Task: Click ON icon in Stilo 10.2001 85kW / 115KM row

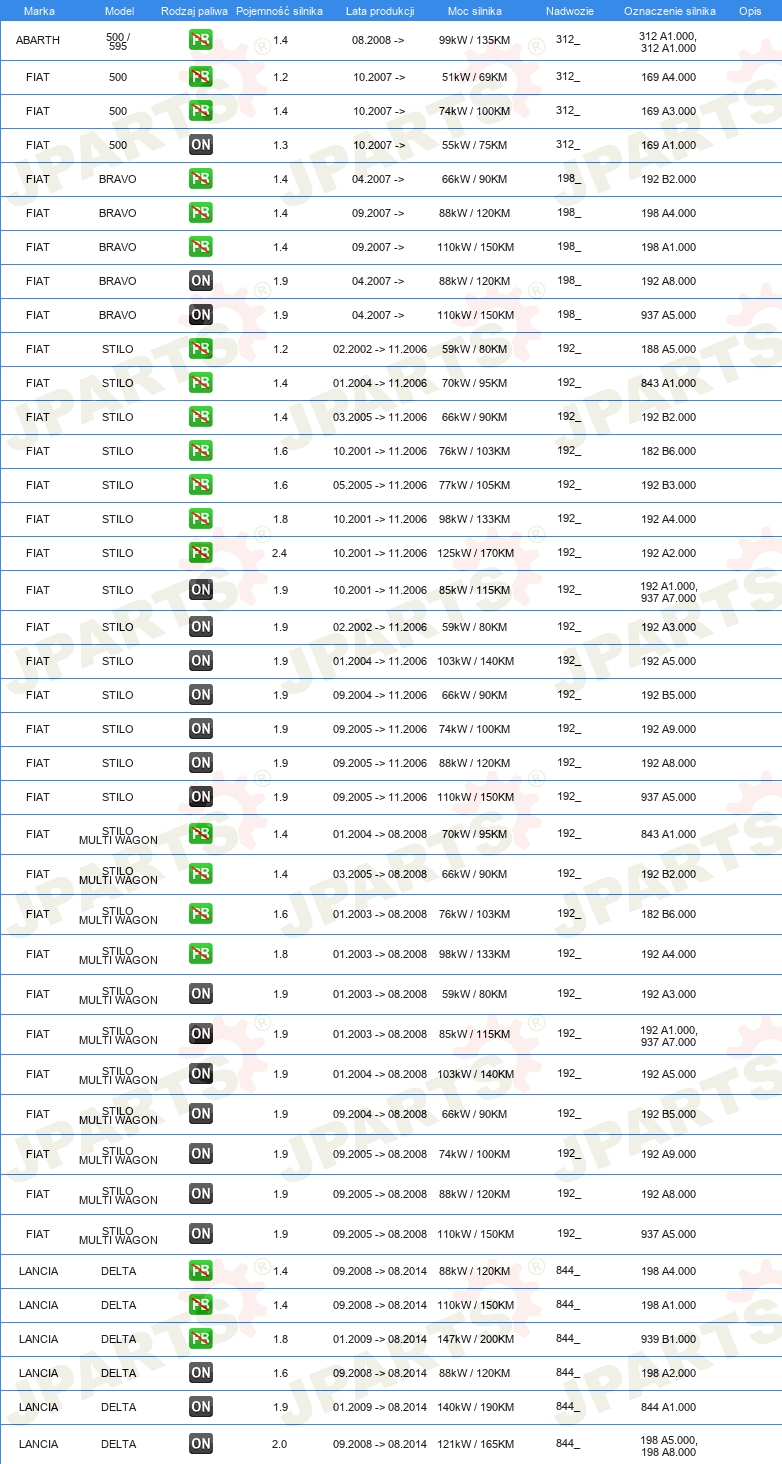Action: [x=200, y=590]
